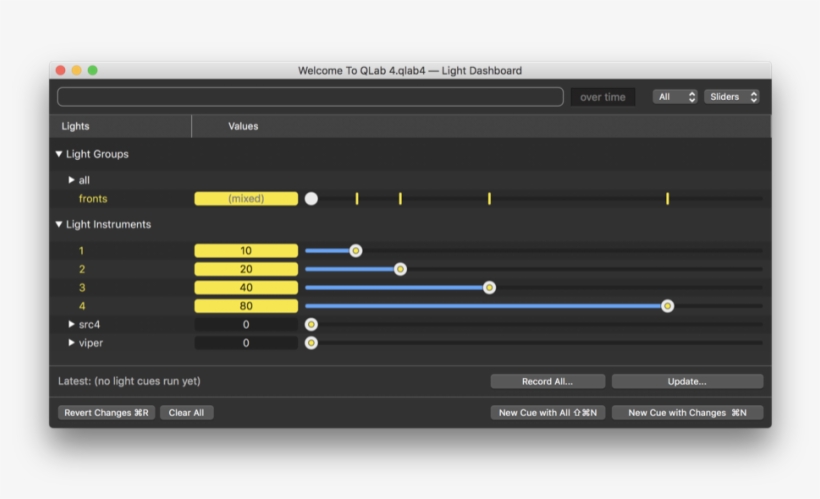Select instrument 1 label
820x499 pixels.
(81, 251)
